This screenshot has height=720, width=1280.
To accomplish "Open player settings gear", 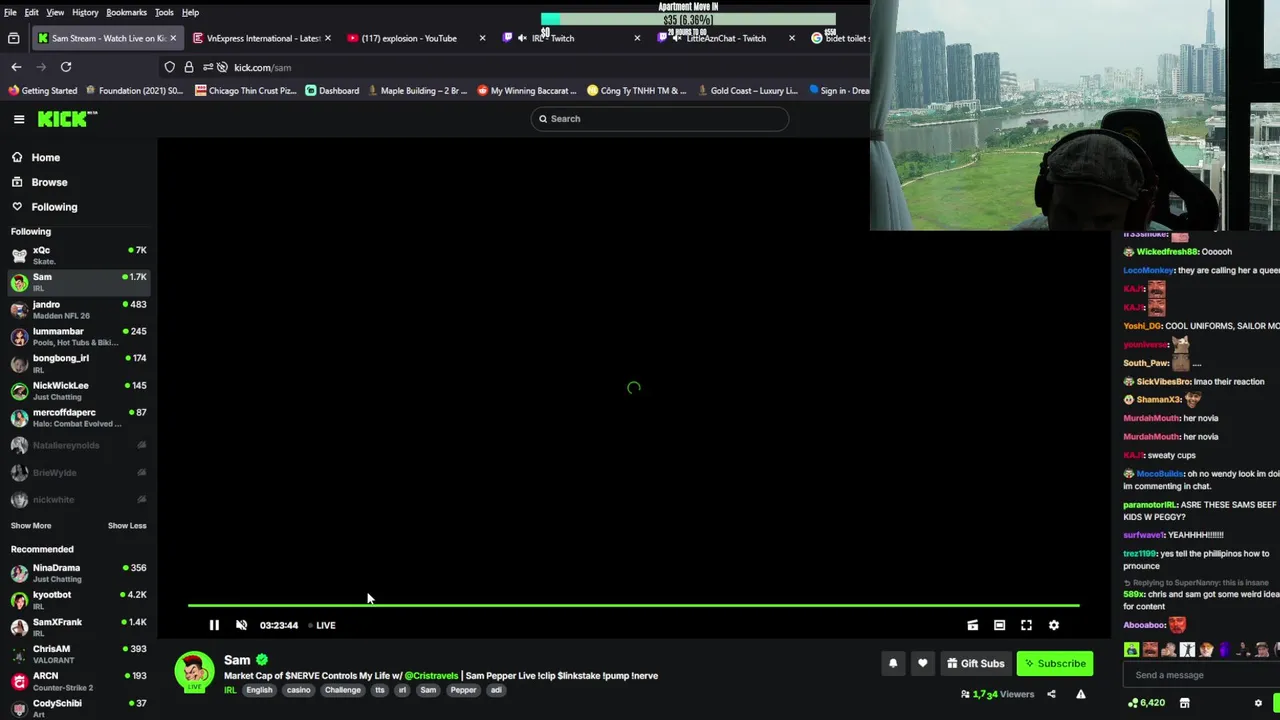I will click(1053, 625).
